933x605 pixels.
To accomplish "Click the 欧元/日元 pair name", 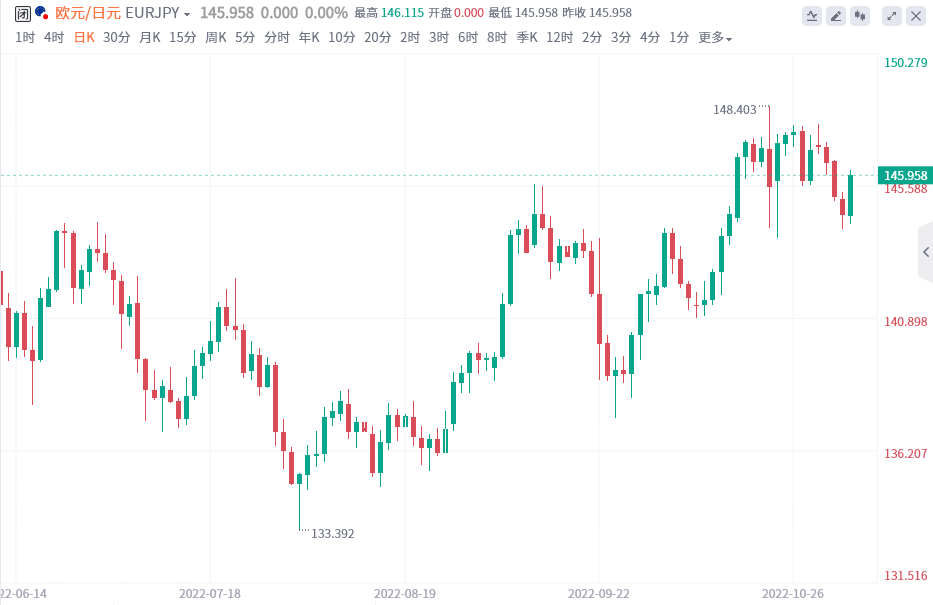I will [x=88, y=13].
